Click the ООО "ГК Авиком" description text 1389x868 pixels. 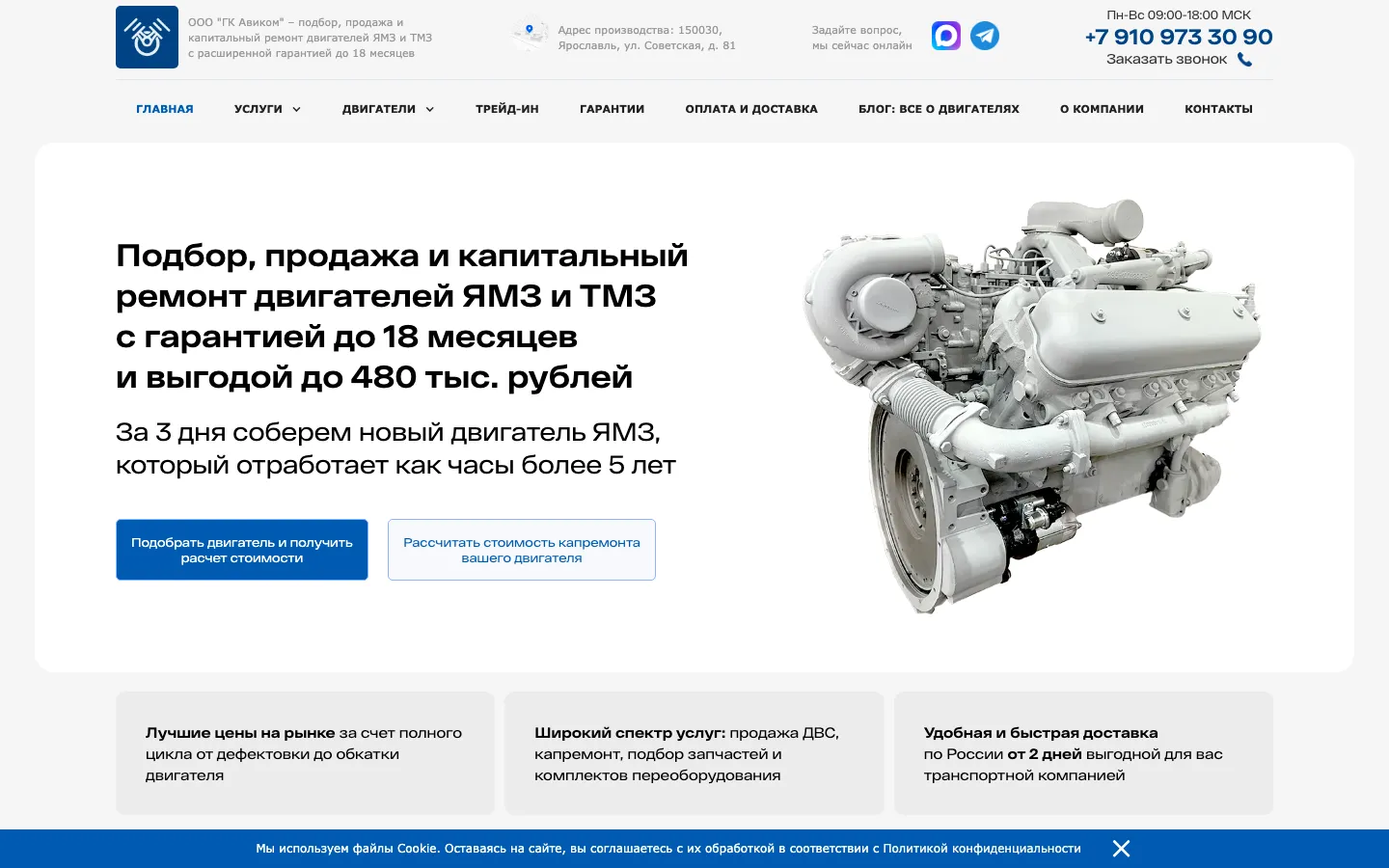310,38
